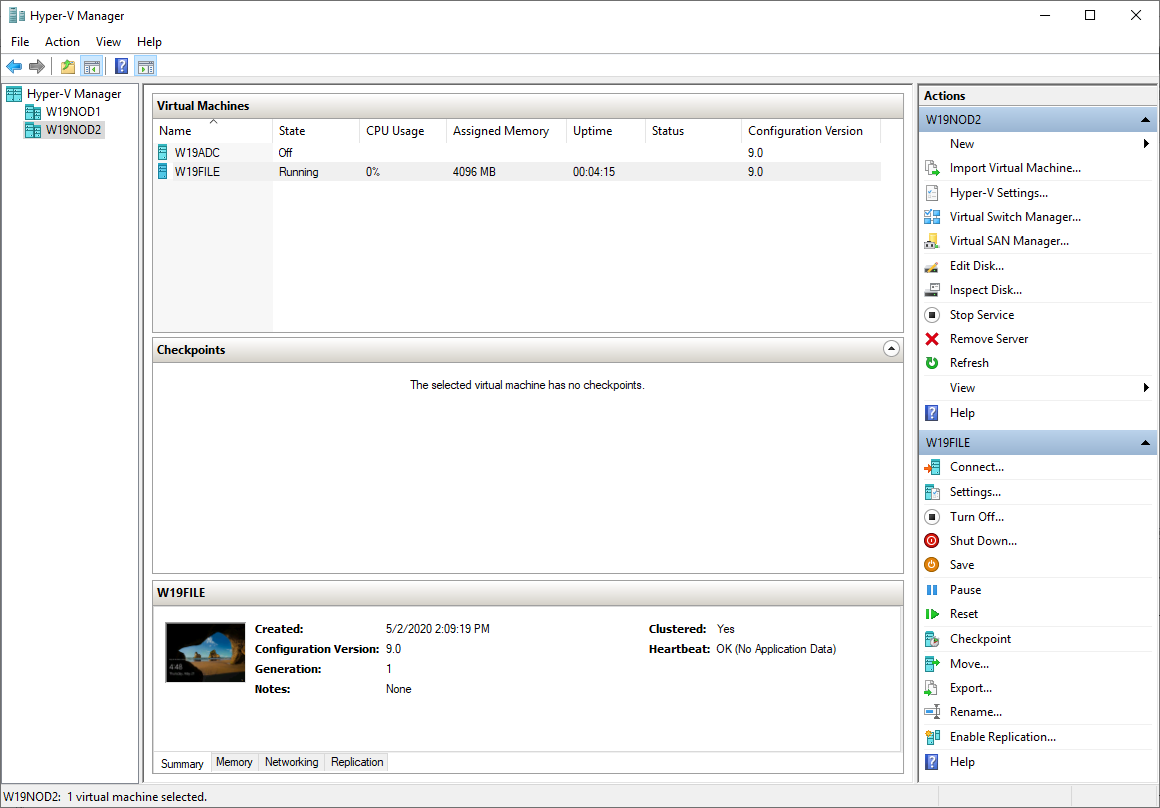Viewport: 1160px width, 808px height.
Task: Click the Settings icon under W19FILE actions
Action: [932, 492]
